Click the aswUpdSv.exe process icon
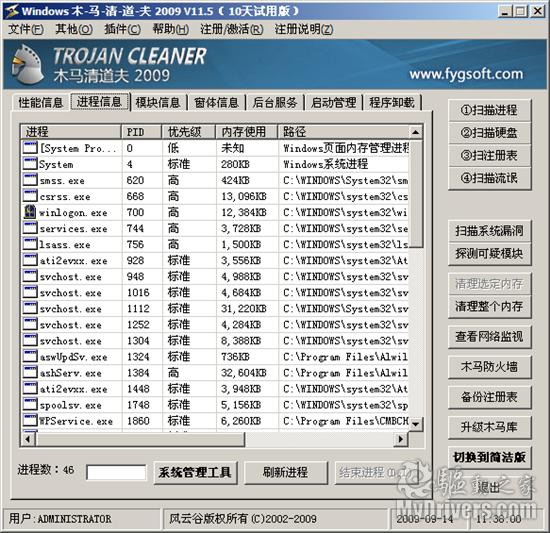This screenshot has height=533, width=550. click(30, 357)
